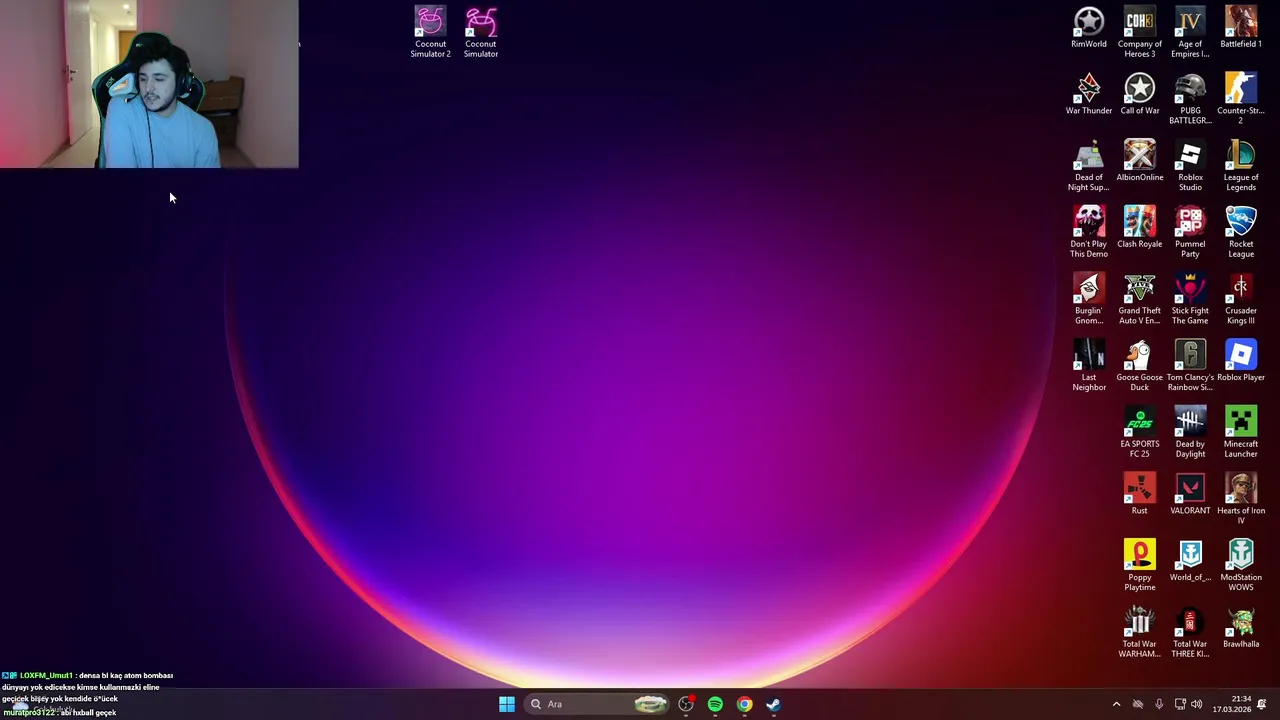Open League of Legends shortcut
This screenshot has height=720, width=1280.
[x=1240, y=166]
